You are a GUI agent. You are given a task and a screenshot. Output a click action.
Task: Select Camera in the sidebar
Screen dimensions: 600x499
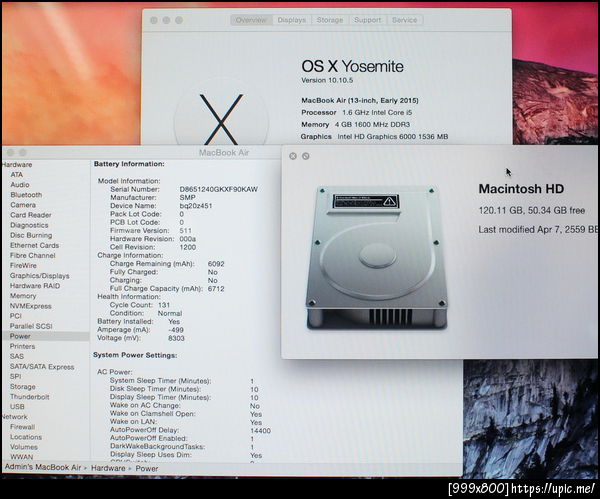[23, 205]
